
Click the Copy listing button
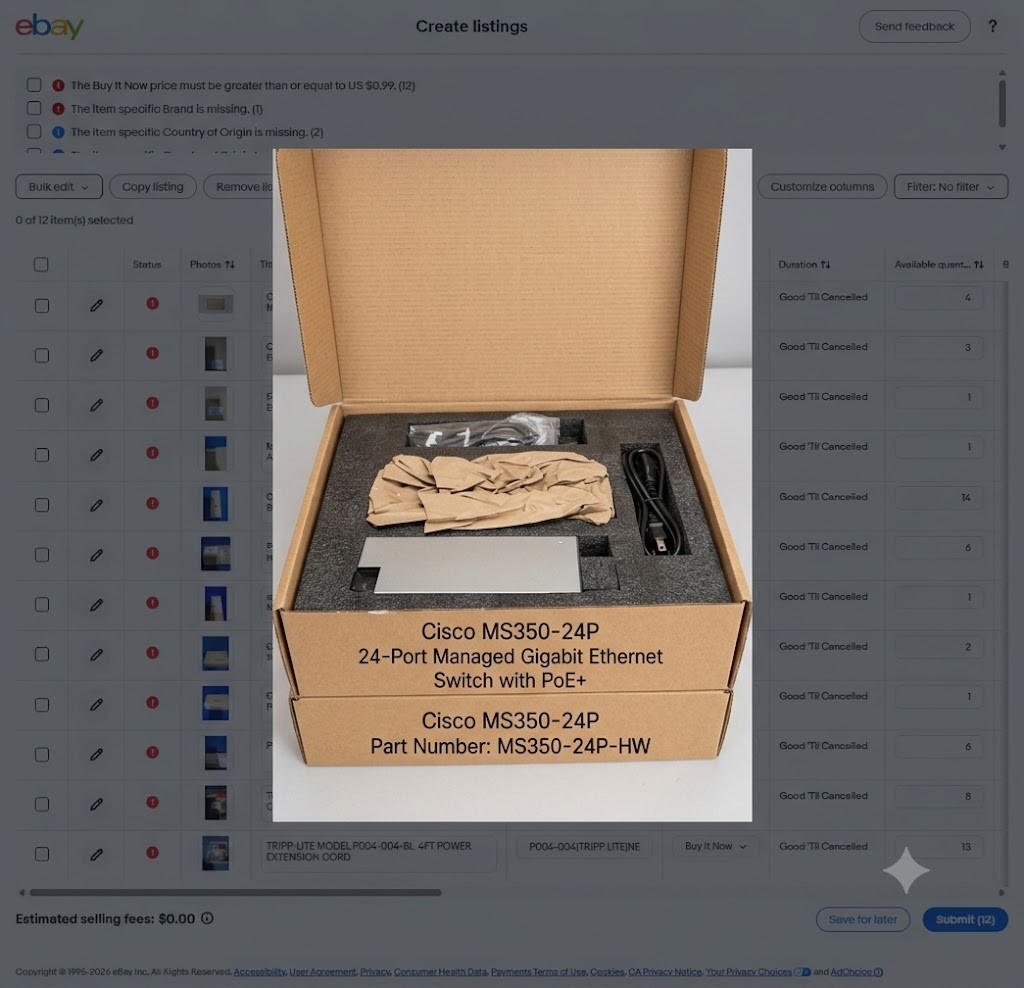pos(153,187)
